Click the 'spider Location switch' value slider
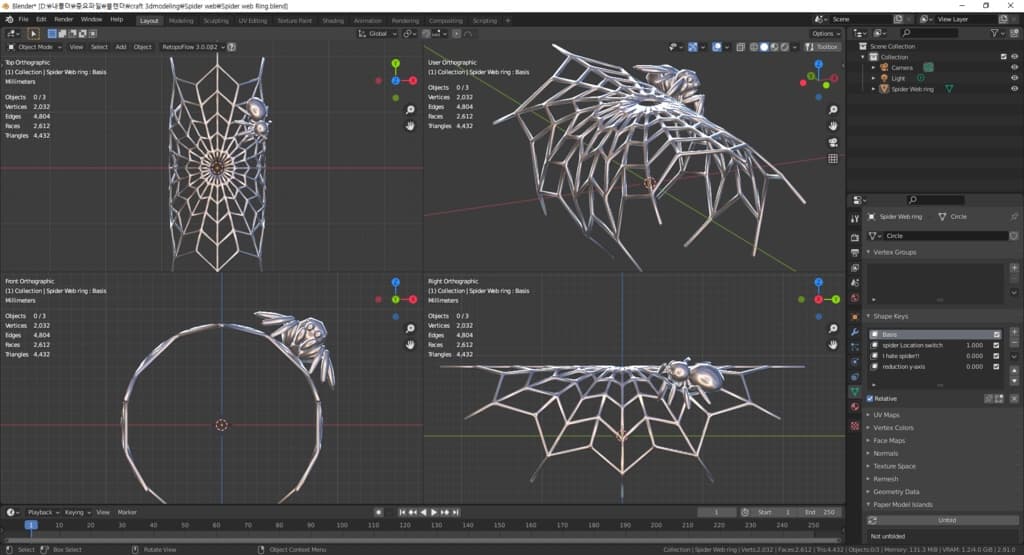1024x555 pixels. pos(975,345)
